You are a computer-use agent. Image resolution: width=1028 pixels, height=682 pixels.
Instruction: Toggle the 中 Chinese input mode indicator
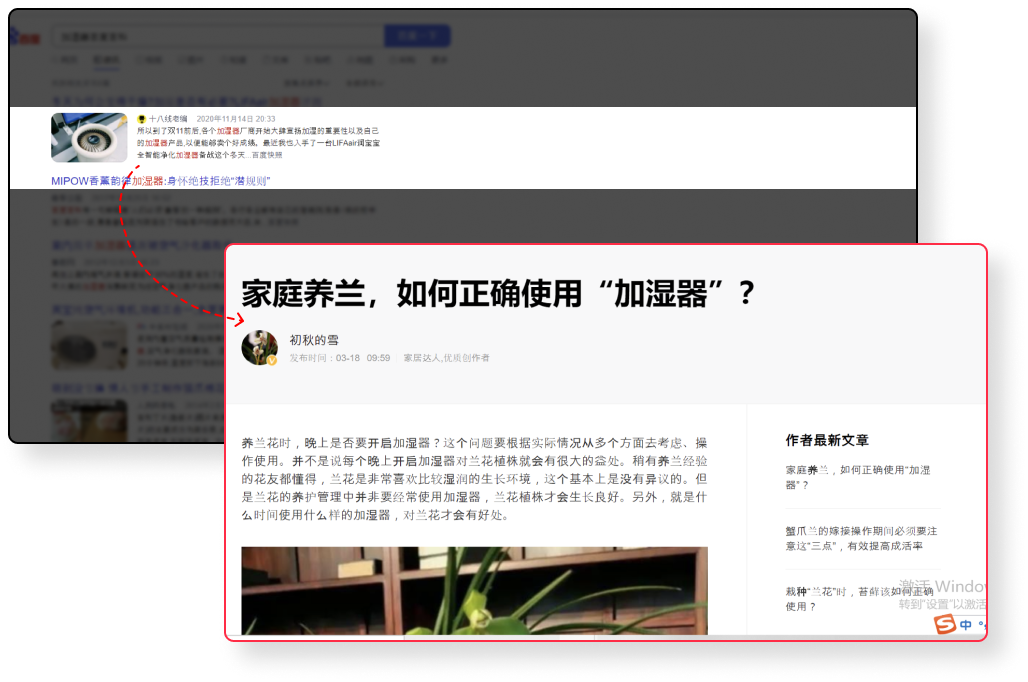click(x=966, y=625)
